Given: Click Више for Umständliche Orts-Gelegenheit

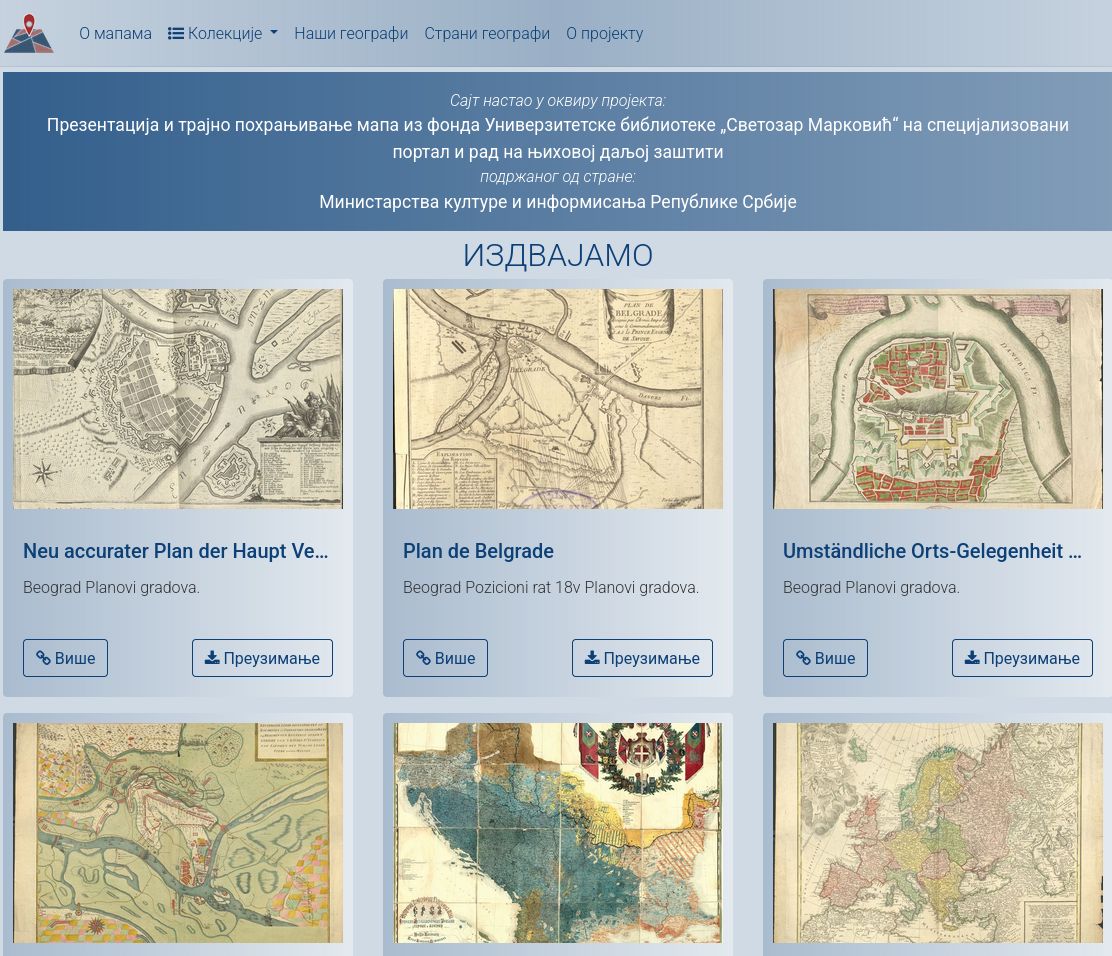Looking at the screenshot, I should [825, 658].
